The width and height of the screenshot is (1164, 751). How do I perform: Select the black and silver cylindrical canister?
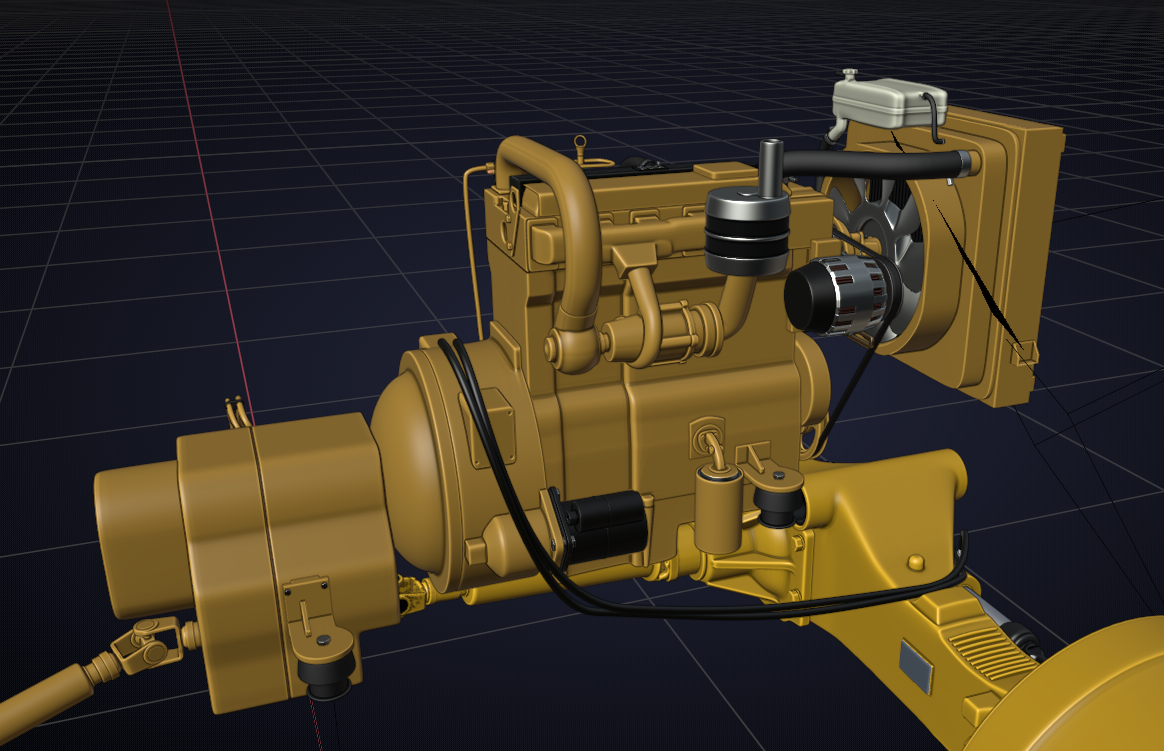tap(746, 229)
